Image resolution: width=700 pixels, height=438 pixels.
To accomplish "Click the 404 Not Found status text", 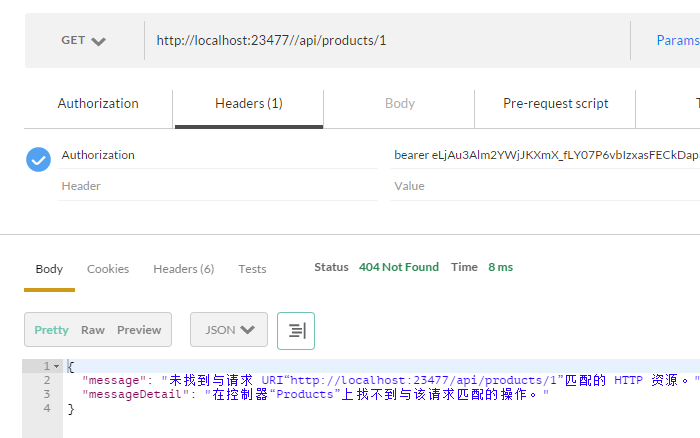I will pyautogui.click(x=399, y=267).
